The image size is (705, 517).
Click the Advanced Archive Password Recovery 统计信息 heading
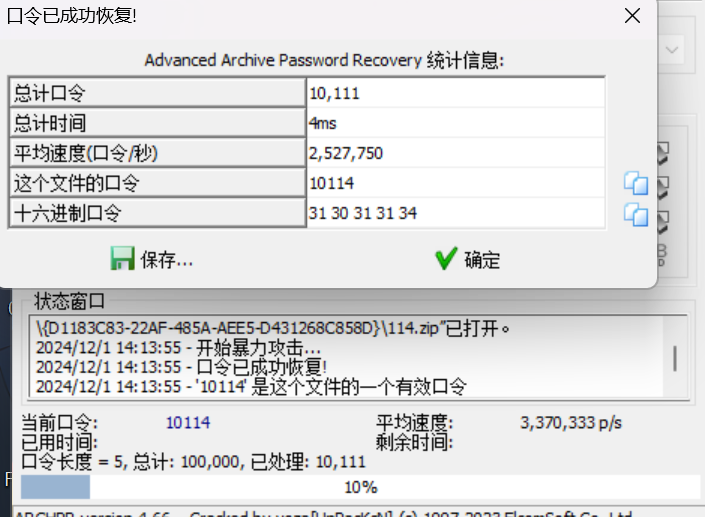click(x=324, y=60)
